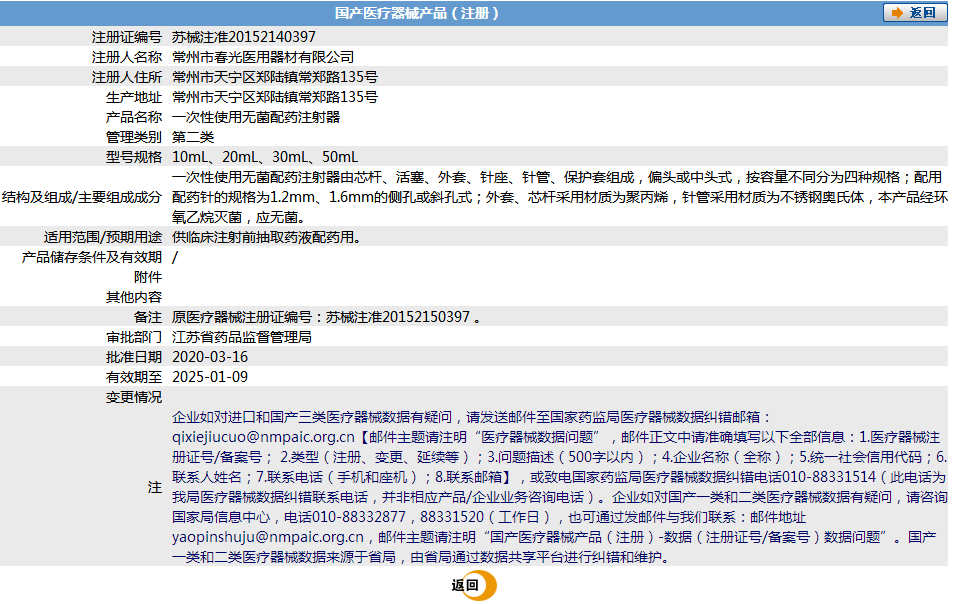This screenshot has width=953, height=604.
Task: Click the 结构及组成 description paragraph
Action: pos(559,197)
